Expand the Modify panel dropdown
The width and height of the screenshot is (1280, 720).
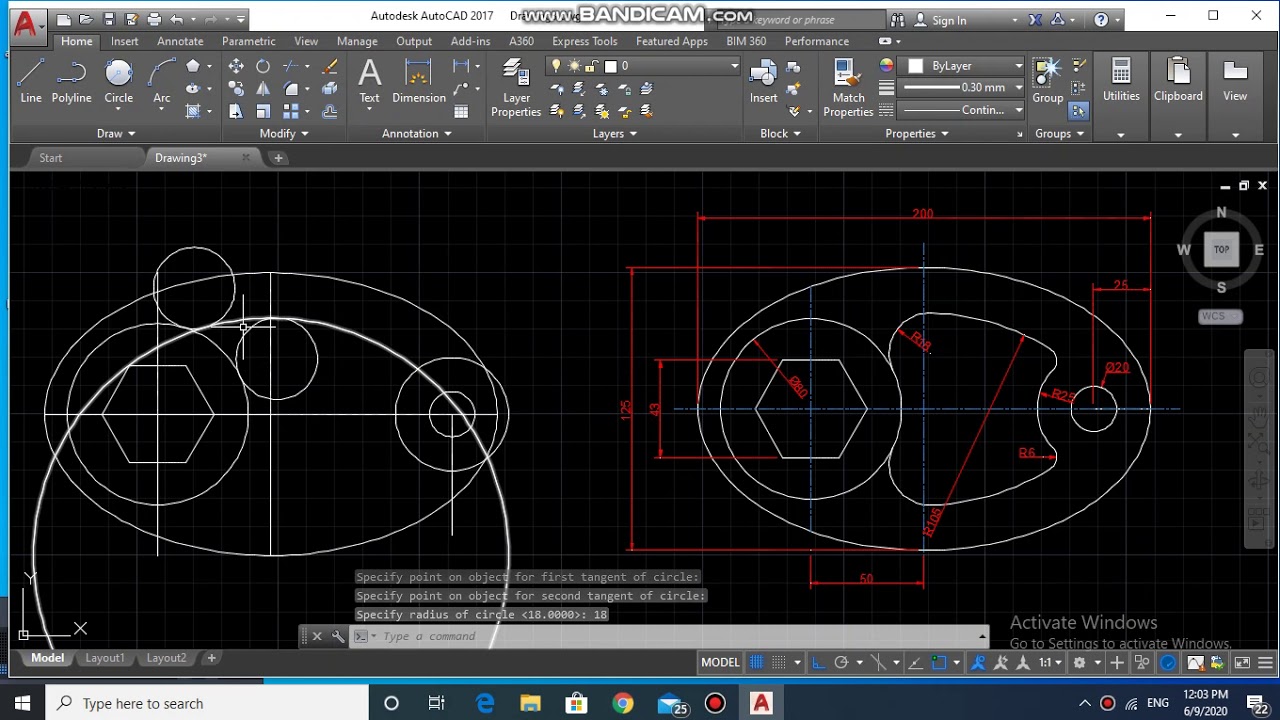coord(284,133)
